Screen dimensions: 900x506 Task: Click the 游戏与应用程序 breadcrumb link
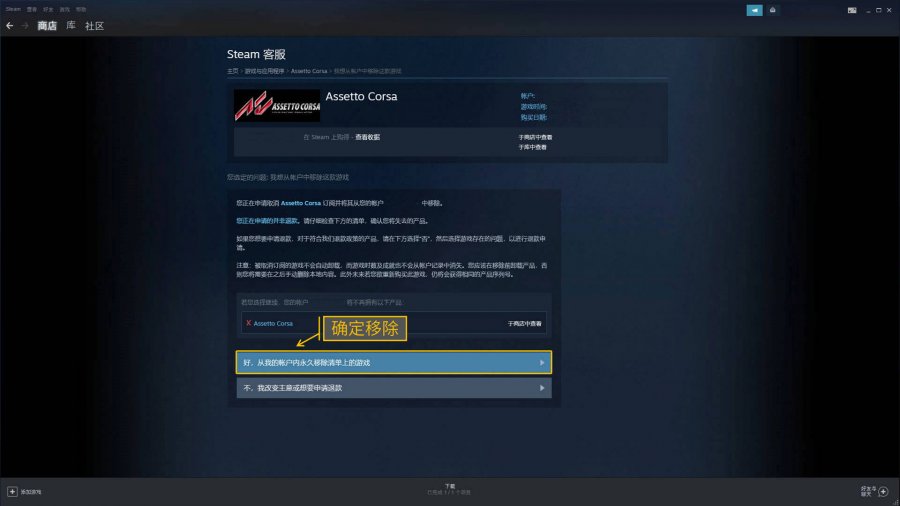click(265, 71)
